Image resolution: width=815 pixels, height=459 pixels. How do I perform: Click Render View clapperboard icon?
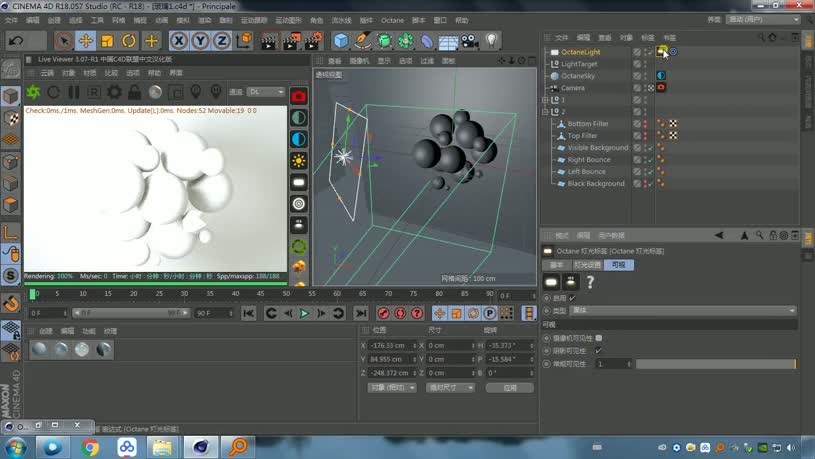[269, 41]
